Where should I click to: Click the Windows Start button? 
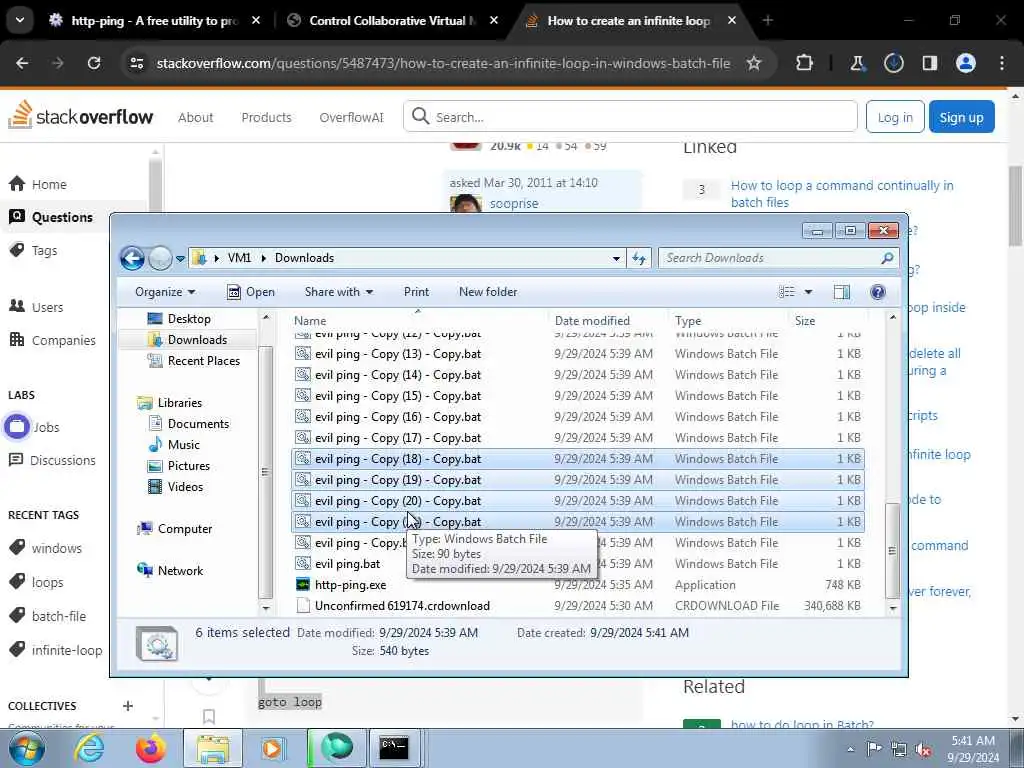pyautogui.click(x=25, y=749)
